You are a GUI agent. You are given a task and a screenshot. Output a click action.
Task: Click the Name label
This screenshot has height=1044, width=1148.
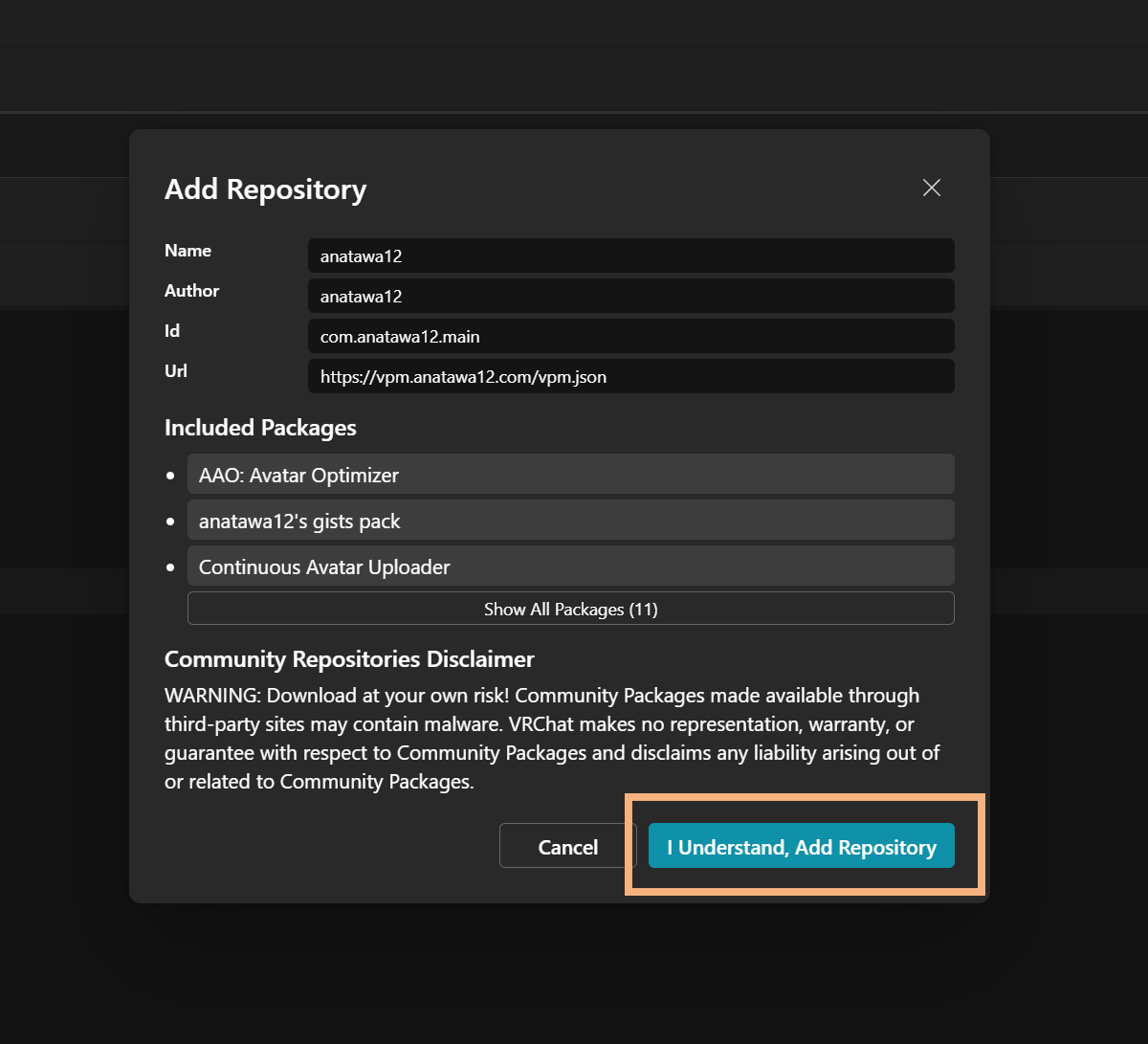click(x=188, y=251)
